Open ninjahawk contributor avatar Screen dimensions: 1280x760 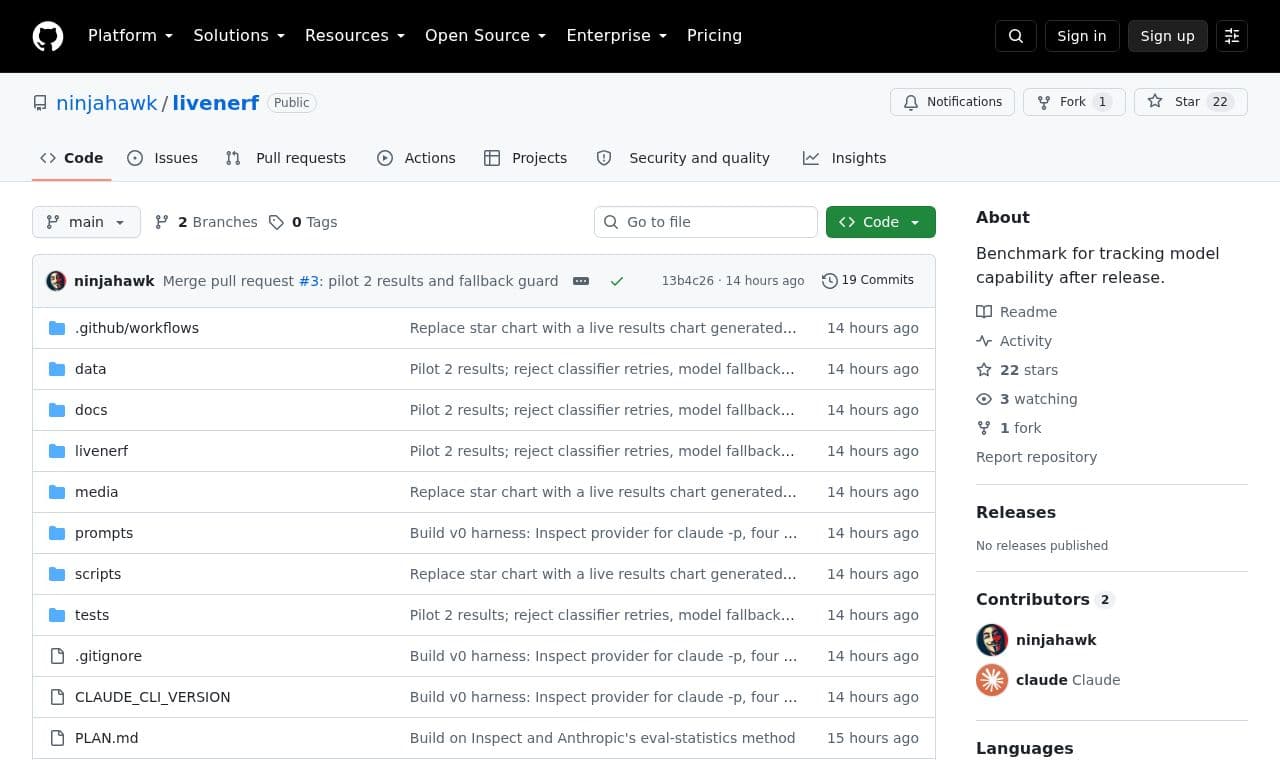992,640
